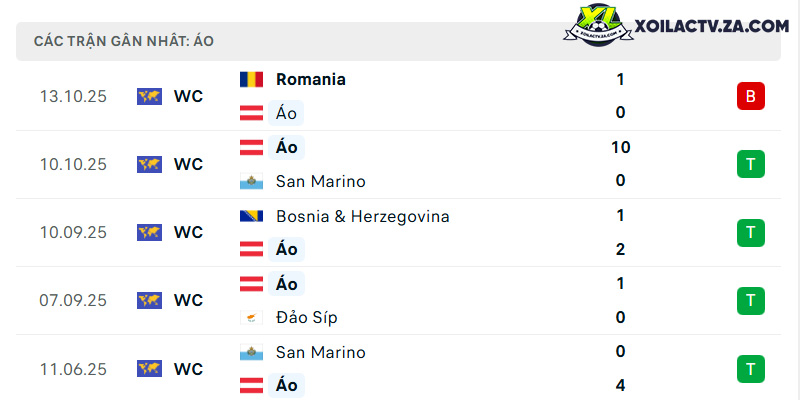Click the Bosnia & Herzegovina flag icon
The width and height of the screenshot is (800, 400).
[252, 216]
